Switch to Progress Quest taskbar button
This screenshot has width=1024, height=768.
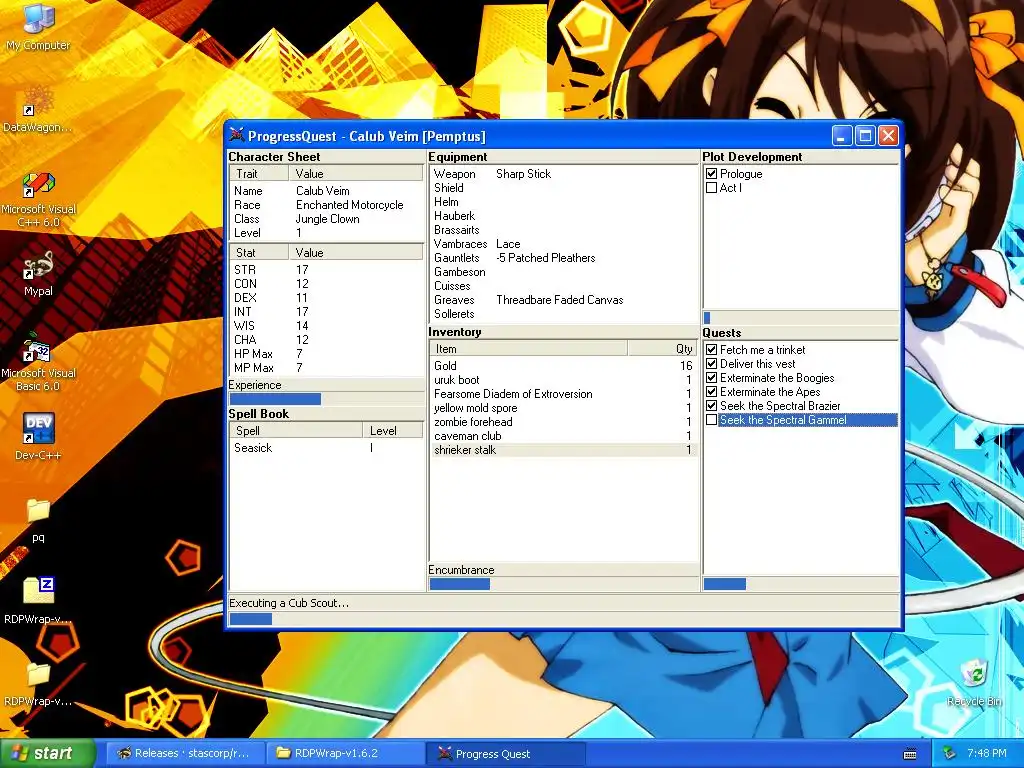click(x=505, y=754)
